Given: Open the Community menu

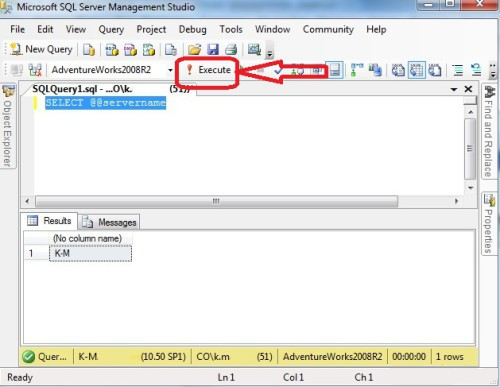Looking at the screenshot, I should coord(328,29).
